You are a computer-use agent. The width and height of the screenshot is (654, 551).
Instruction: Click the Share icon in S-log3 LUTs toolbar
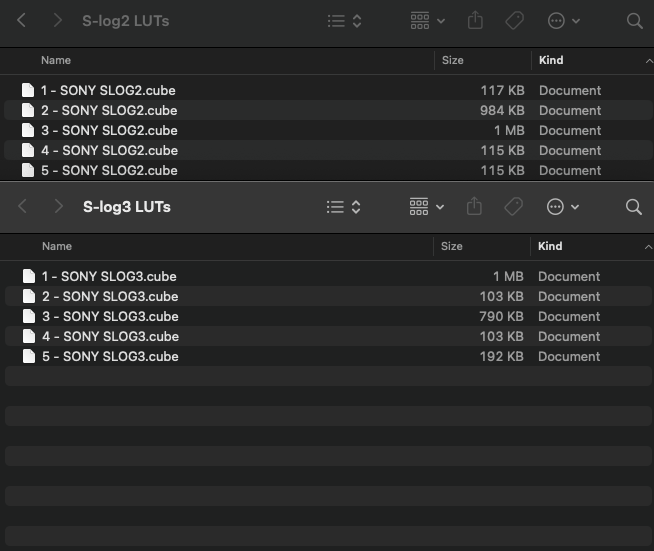tap(475, 207)
